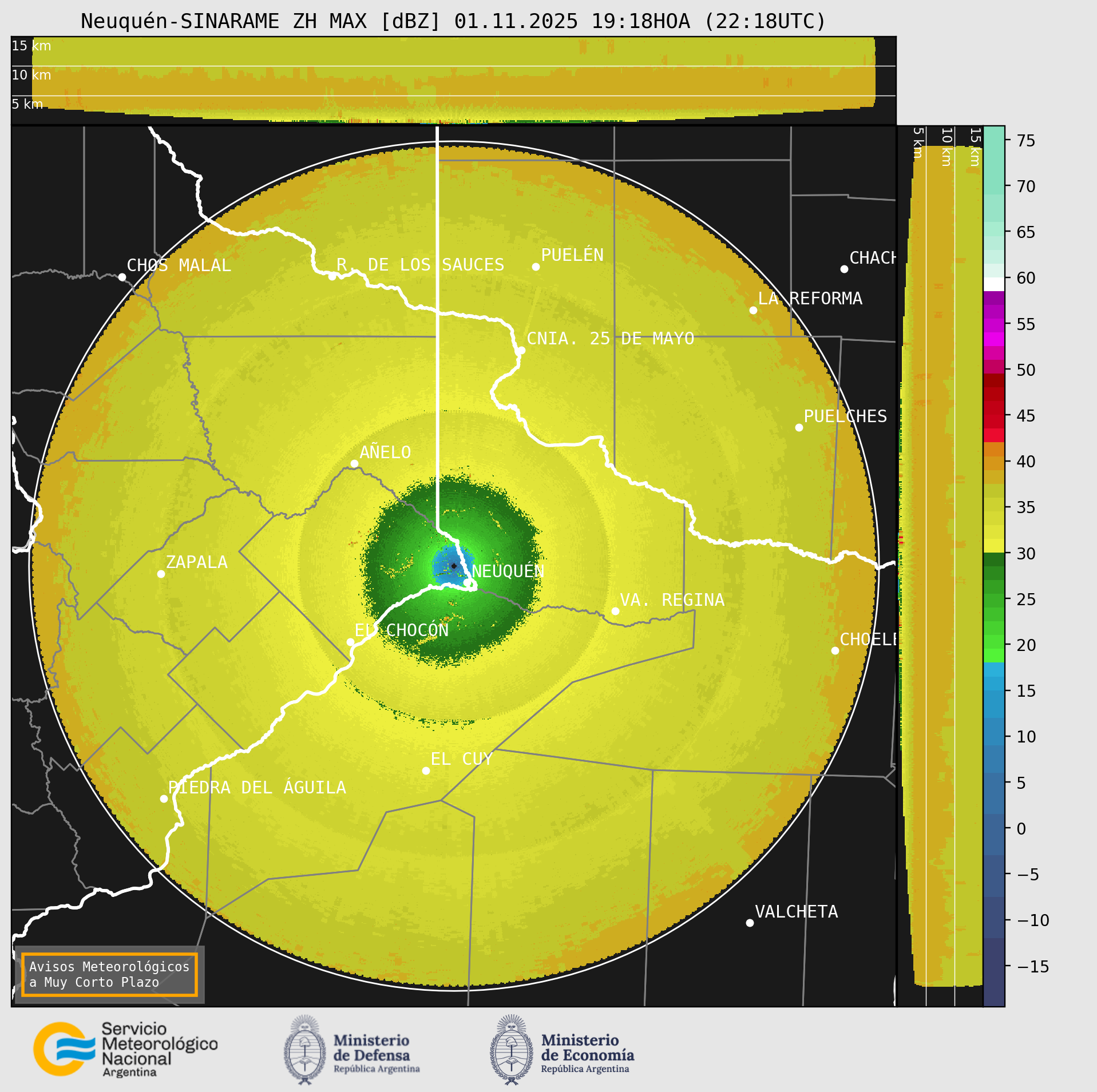Select the NEUQUÉN city marker
The height and width of the screenshot is (1092, 1097).
click(x=469, y=583)
